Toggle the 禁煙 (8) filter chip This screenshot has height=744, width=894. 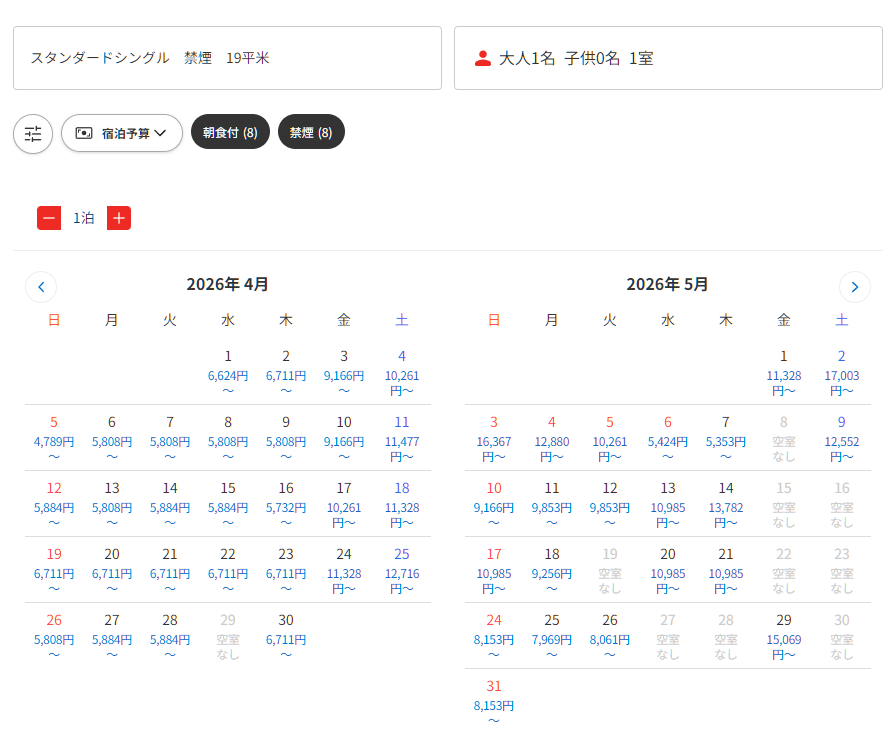click(311, 132)
